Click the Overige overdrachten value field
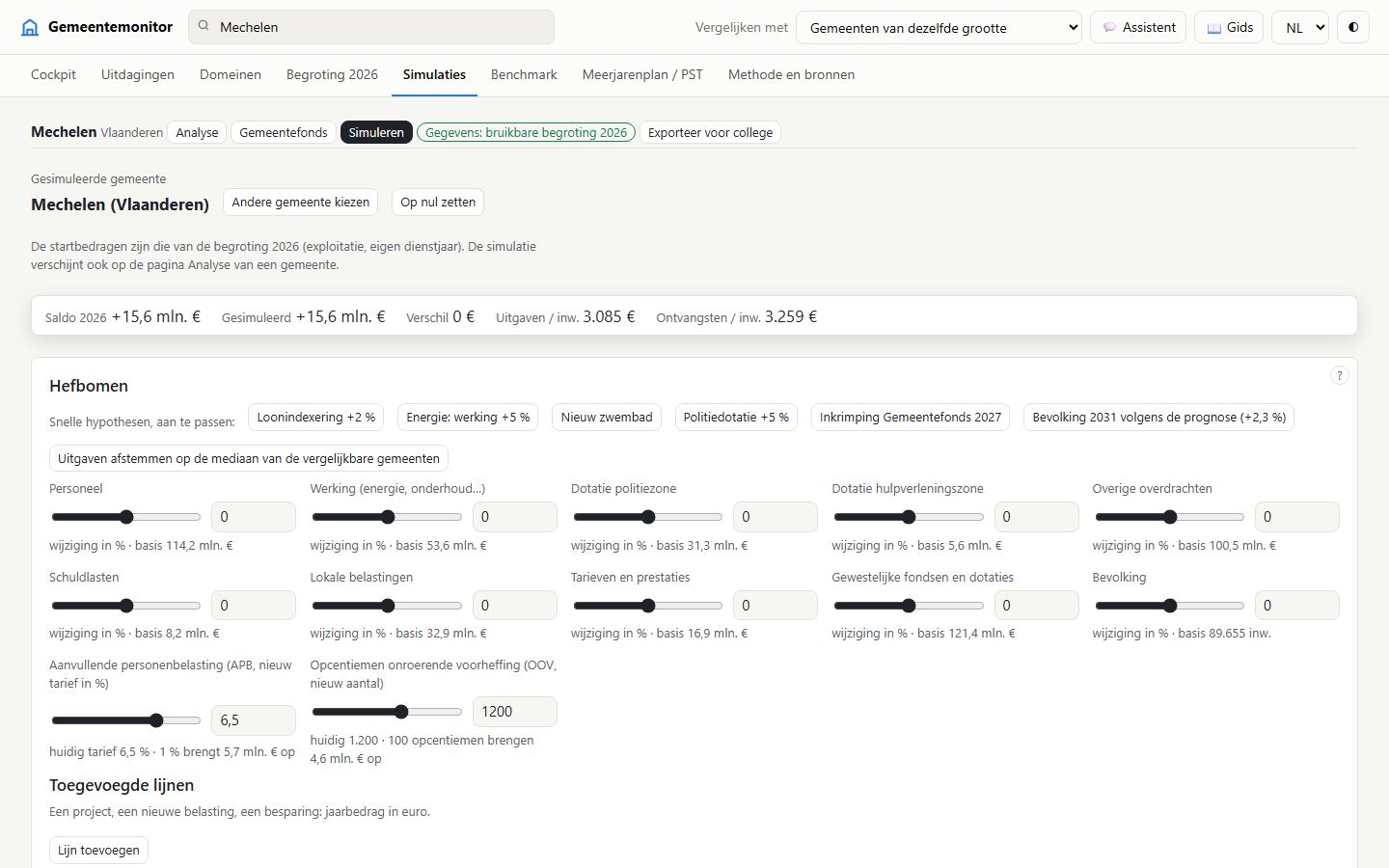This screenshot has width=1389, height=868. [x=1296, y=517]
